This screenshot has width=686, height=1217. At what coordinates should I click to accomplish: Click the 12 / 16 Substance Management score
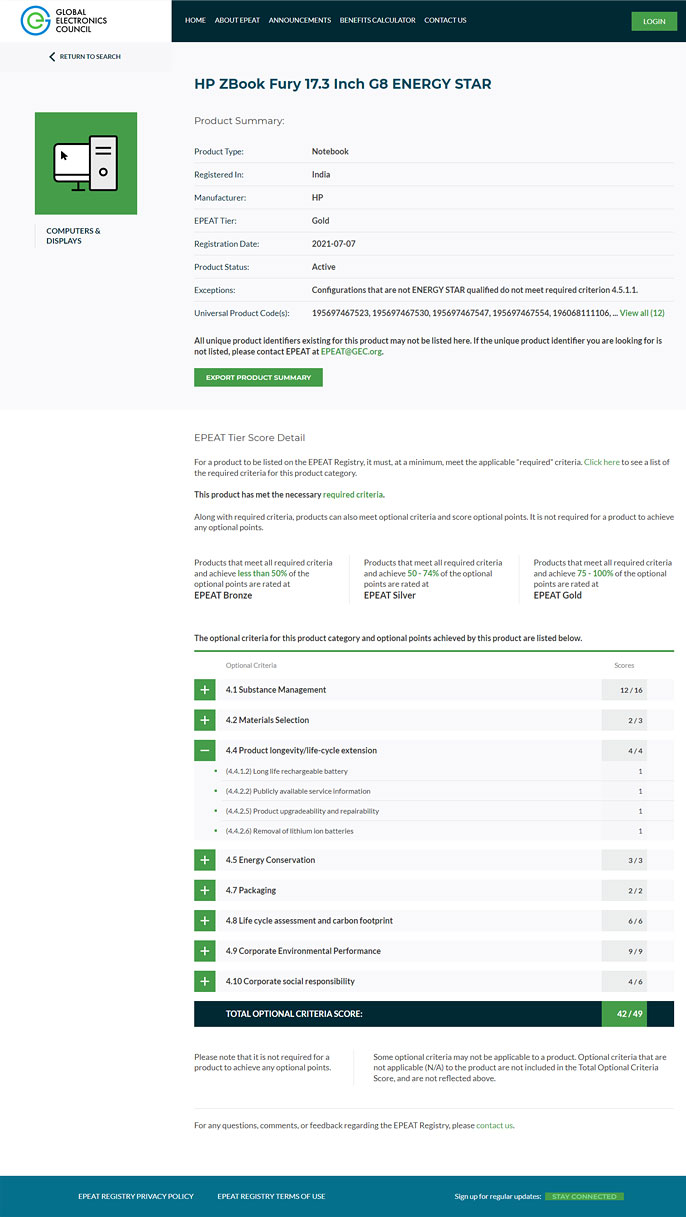pos(630,690)
